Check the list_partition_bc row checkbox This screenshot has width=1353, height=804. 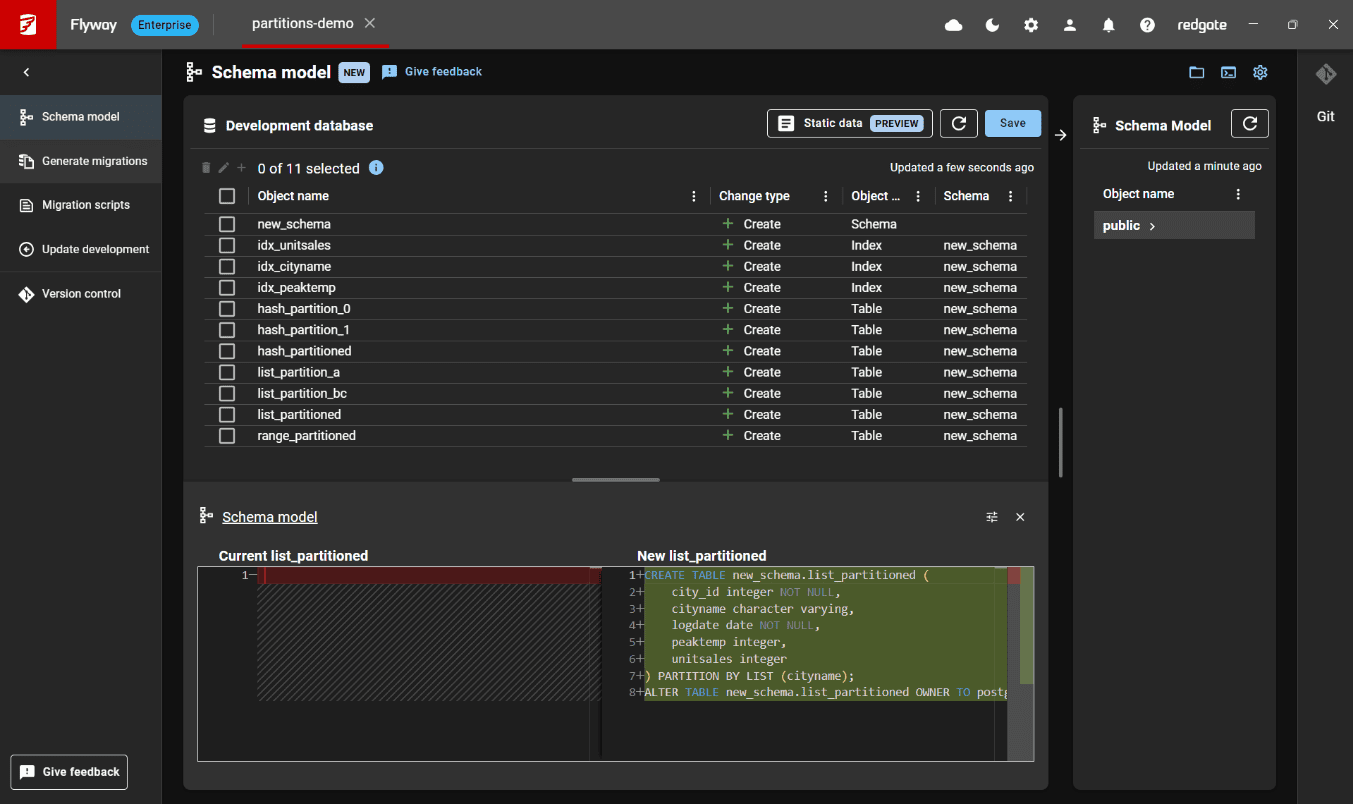[227, 393]
